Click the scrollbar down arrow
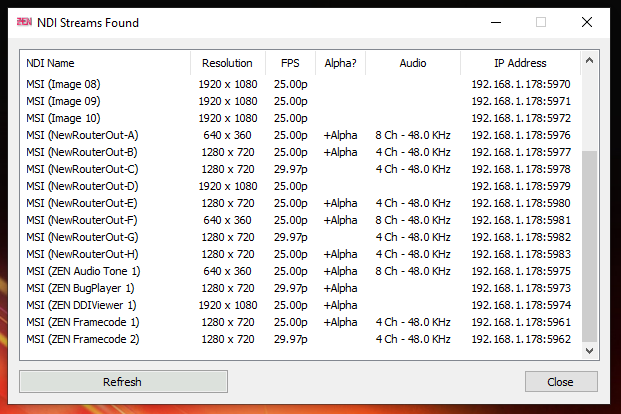Image resolution: width=621 pixels, height=414 pixels. pos(589,351)
